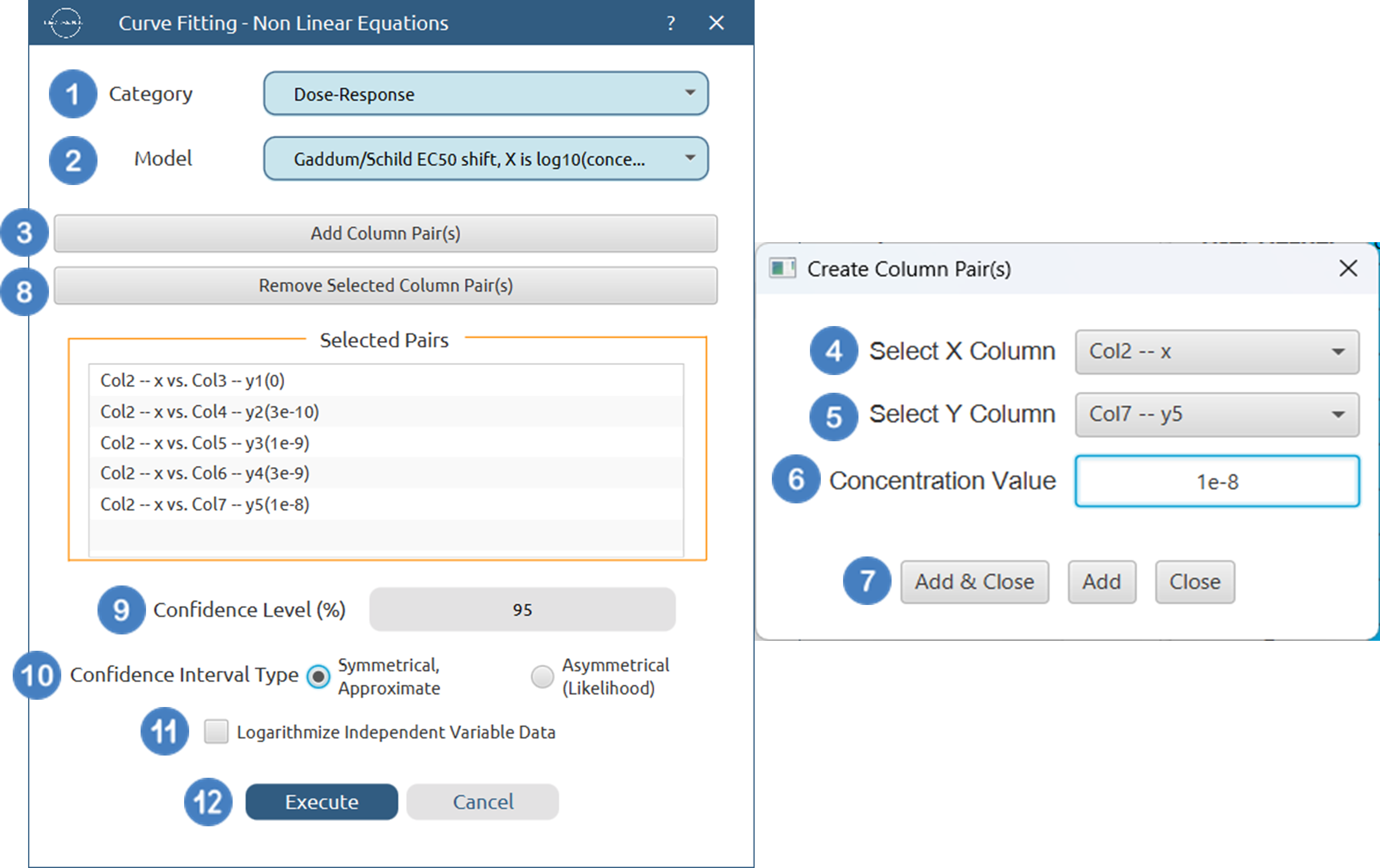Click the Confidence Level field showing 95
This screenshot has height=868, width=1380.
[522, 610]
